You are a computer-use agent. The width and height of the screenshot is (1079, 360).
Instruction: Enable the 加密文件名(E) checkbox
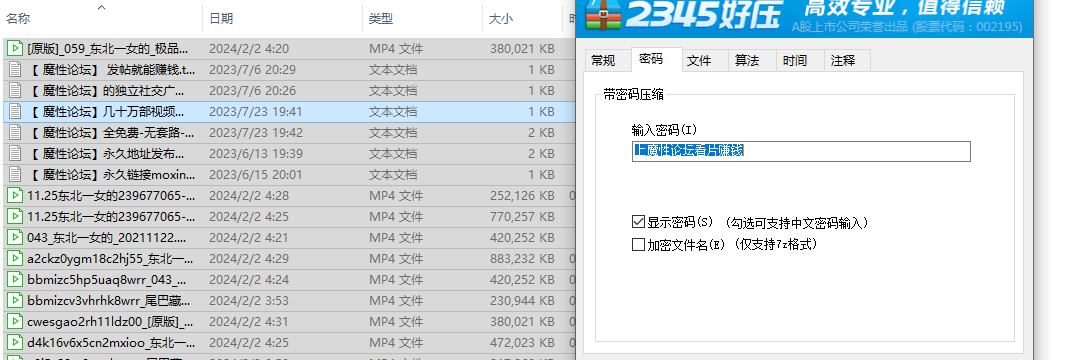[x=638, y=244]
